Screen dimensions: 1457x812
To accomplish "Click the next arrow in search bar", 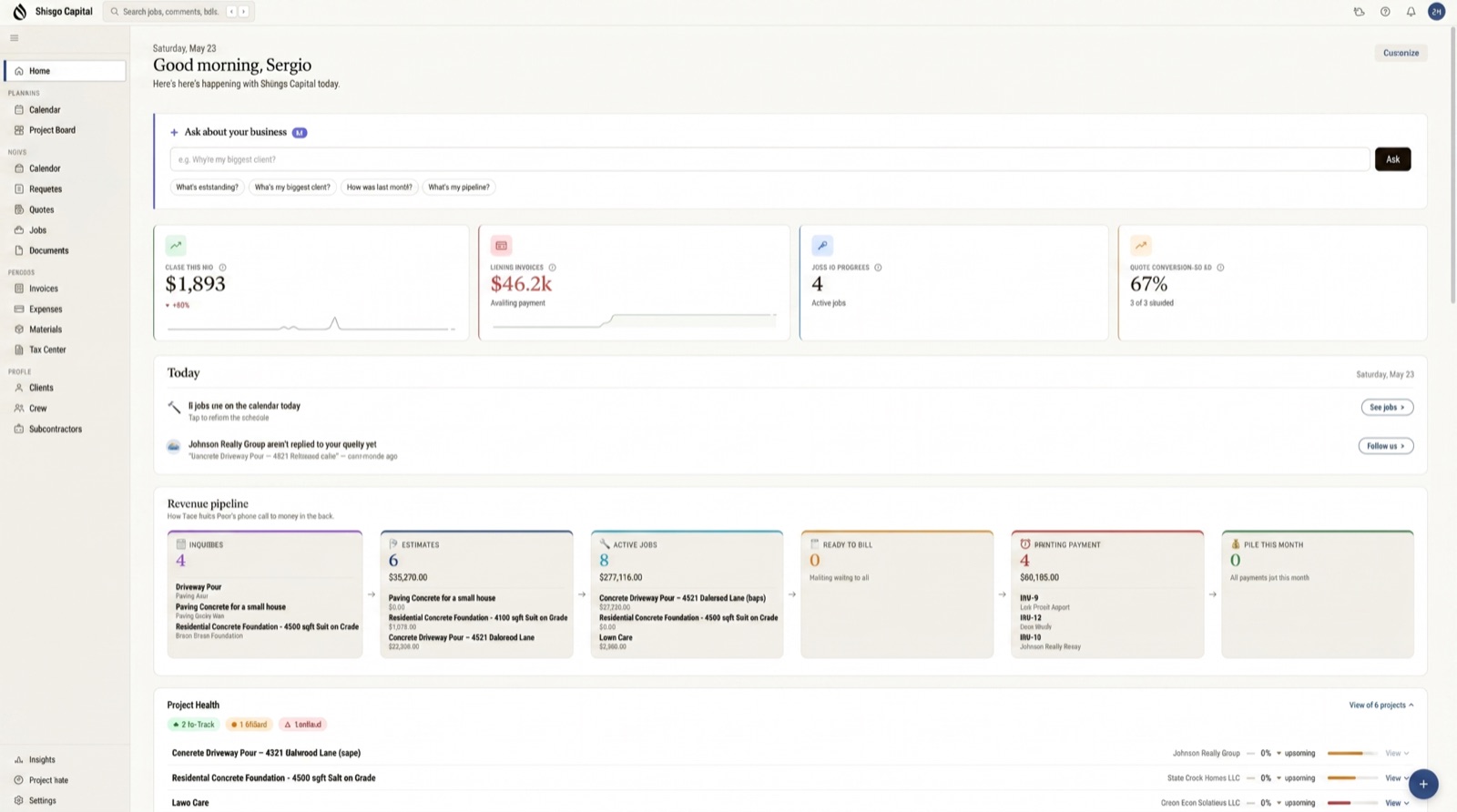I will pyautogui.click(x=243, y=12).
